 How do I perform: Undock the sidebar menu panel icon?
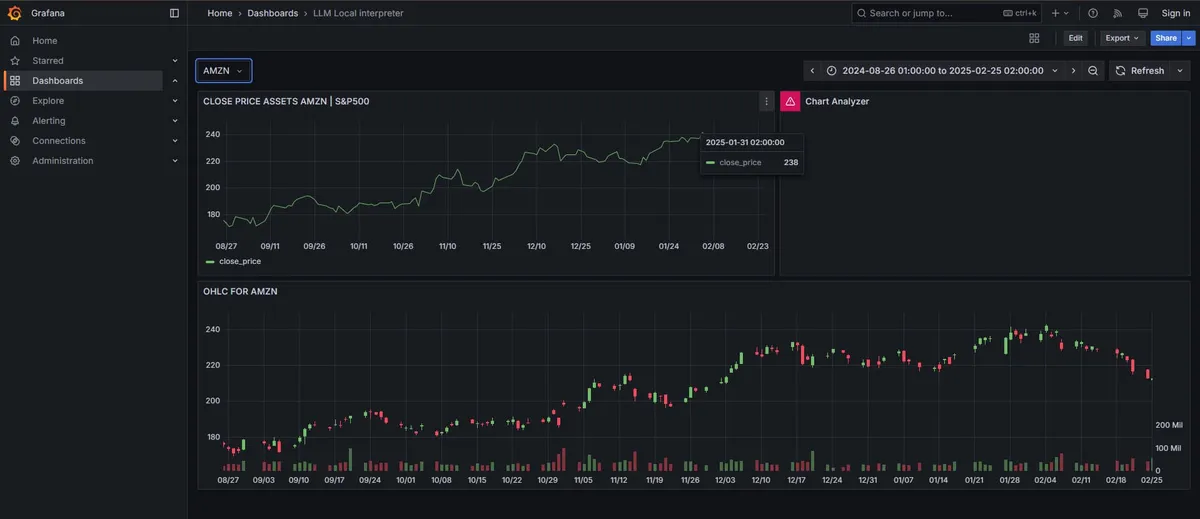click(174, 13)
